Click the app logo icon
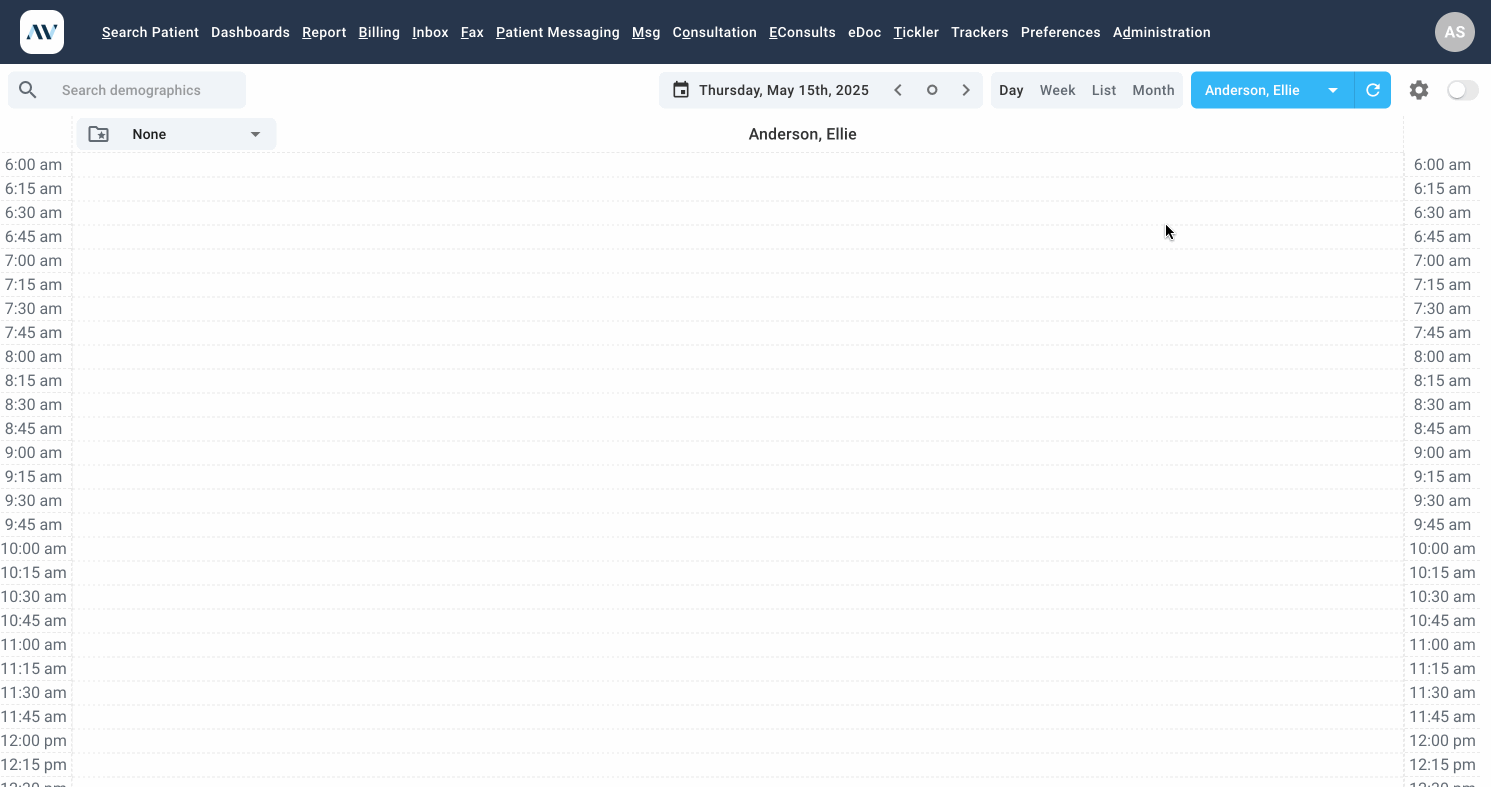This screenshot has height=787, width=1491. [x=42, y=32]
